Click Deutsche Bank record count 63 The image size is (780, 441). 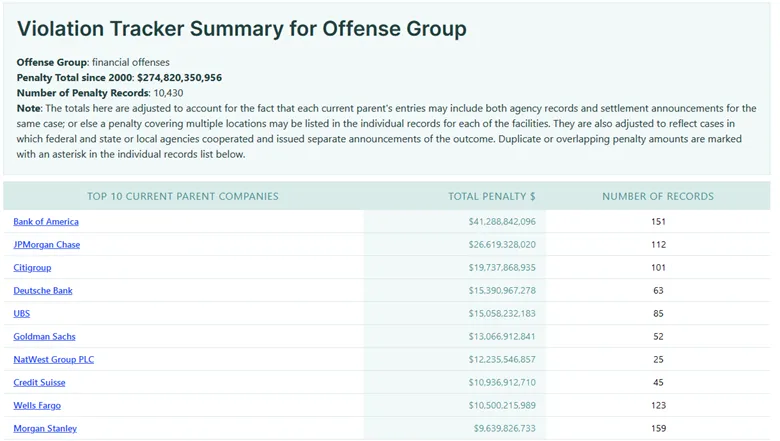pos(658,290)
